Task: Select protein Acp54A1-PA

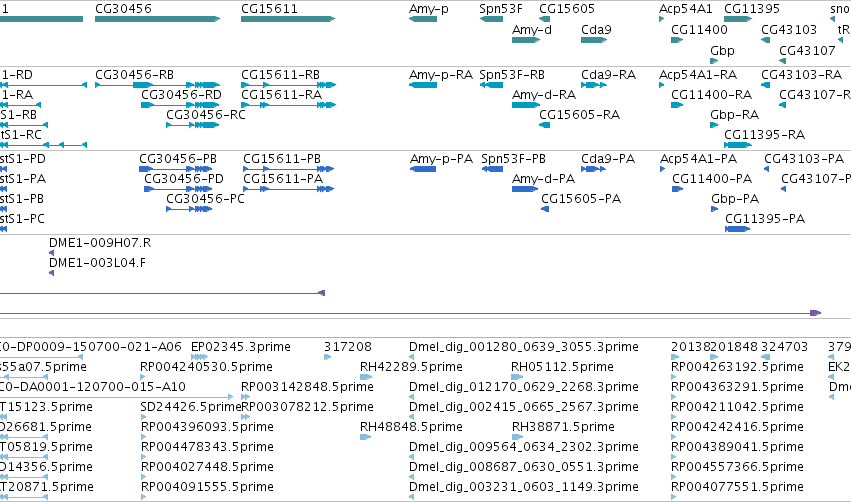Action: pos(698,158)
